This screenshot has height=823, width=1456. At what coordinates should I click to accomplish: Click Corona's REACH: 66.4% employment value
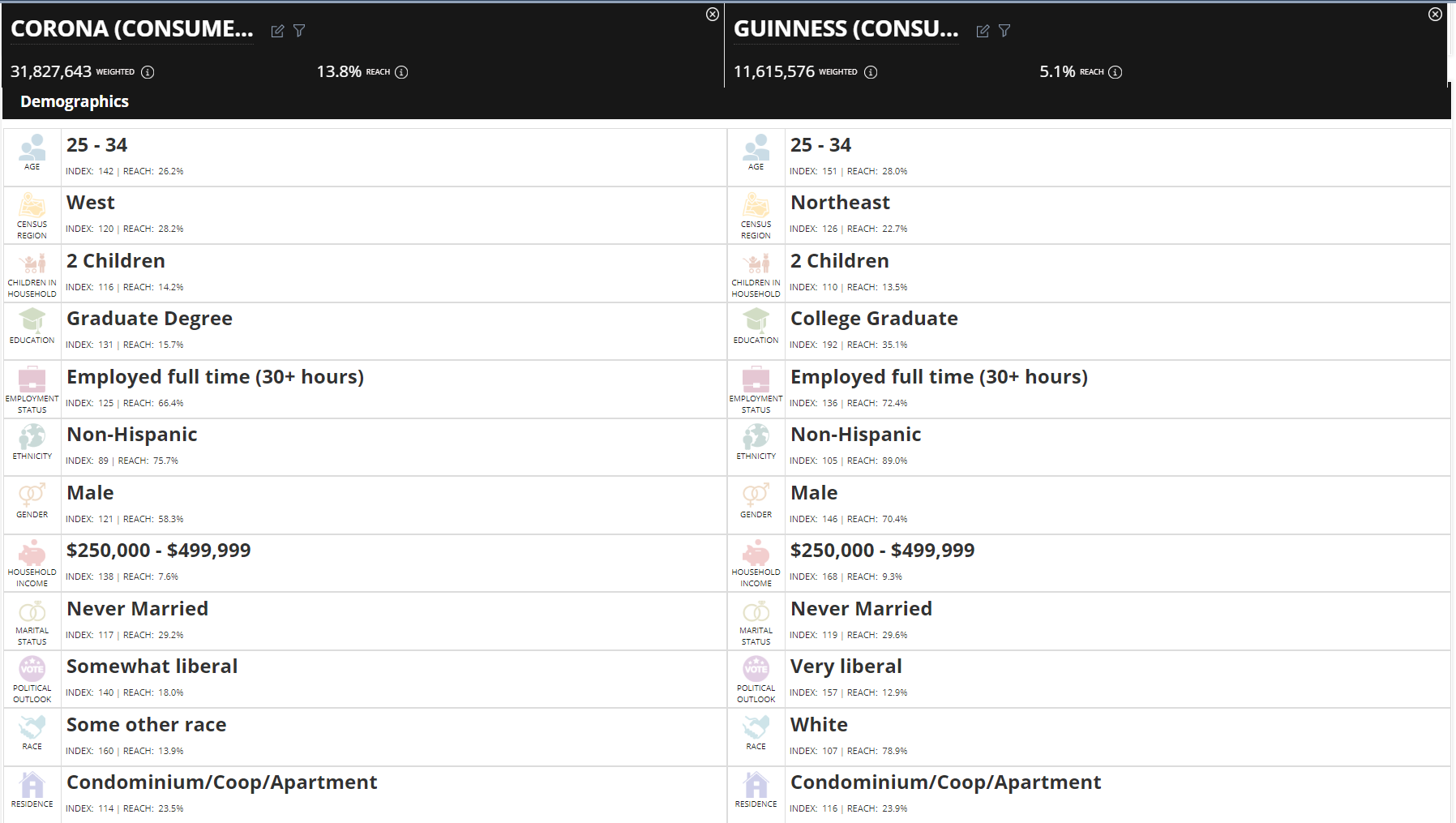pyautogui.click(x=153, y=403)
